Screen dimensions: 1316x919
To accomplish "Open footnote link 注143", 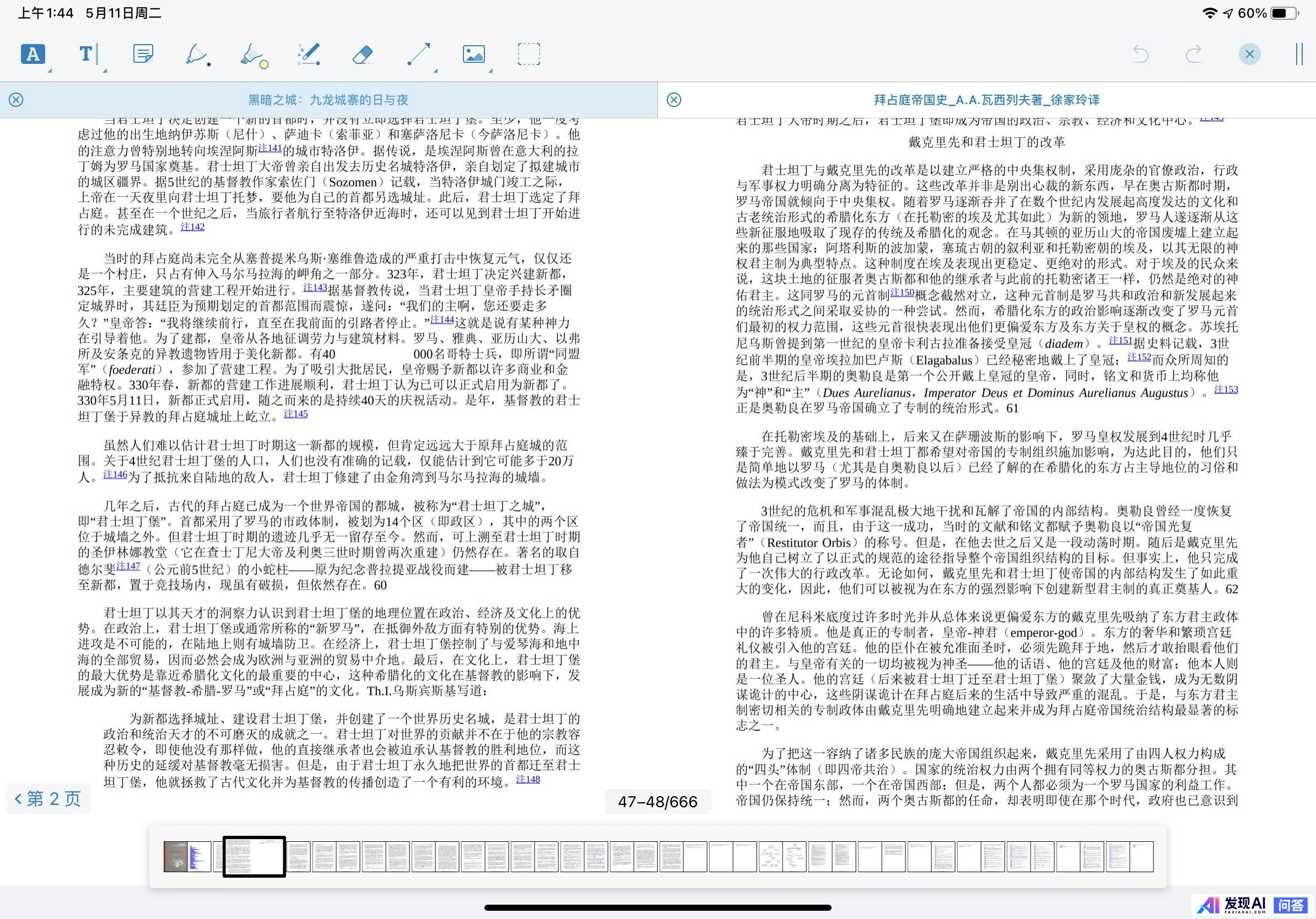I will point(315,288).
